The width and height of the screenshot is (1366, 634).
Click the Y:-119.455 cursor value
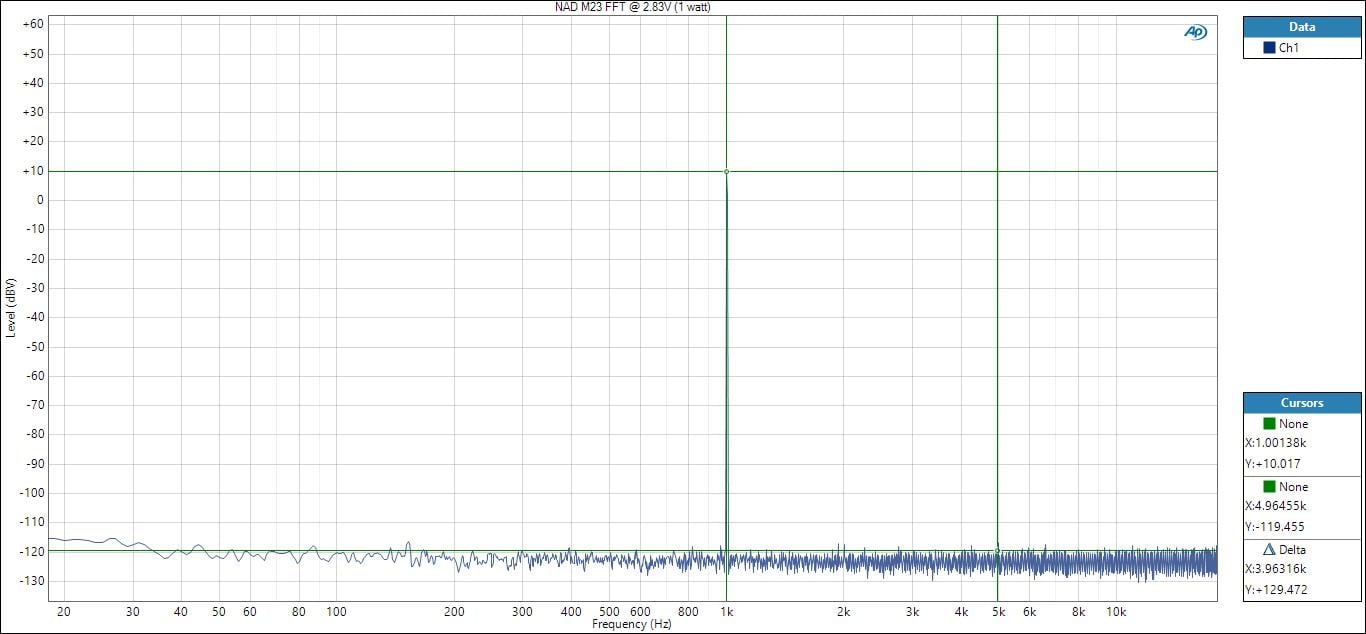coord(1275,527)
